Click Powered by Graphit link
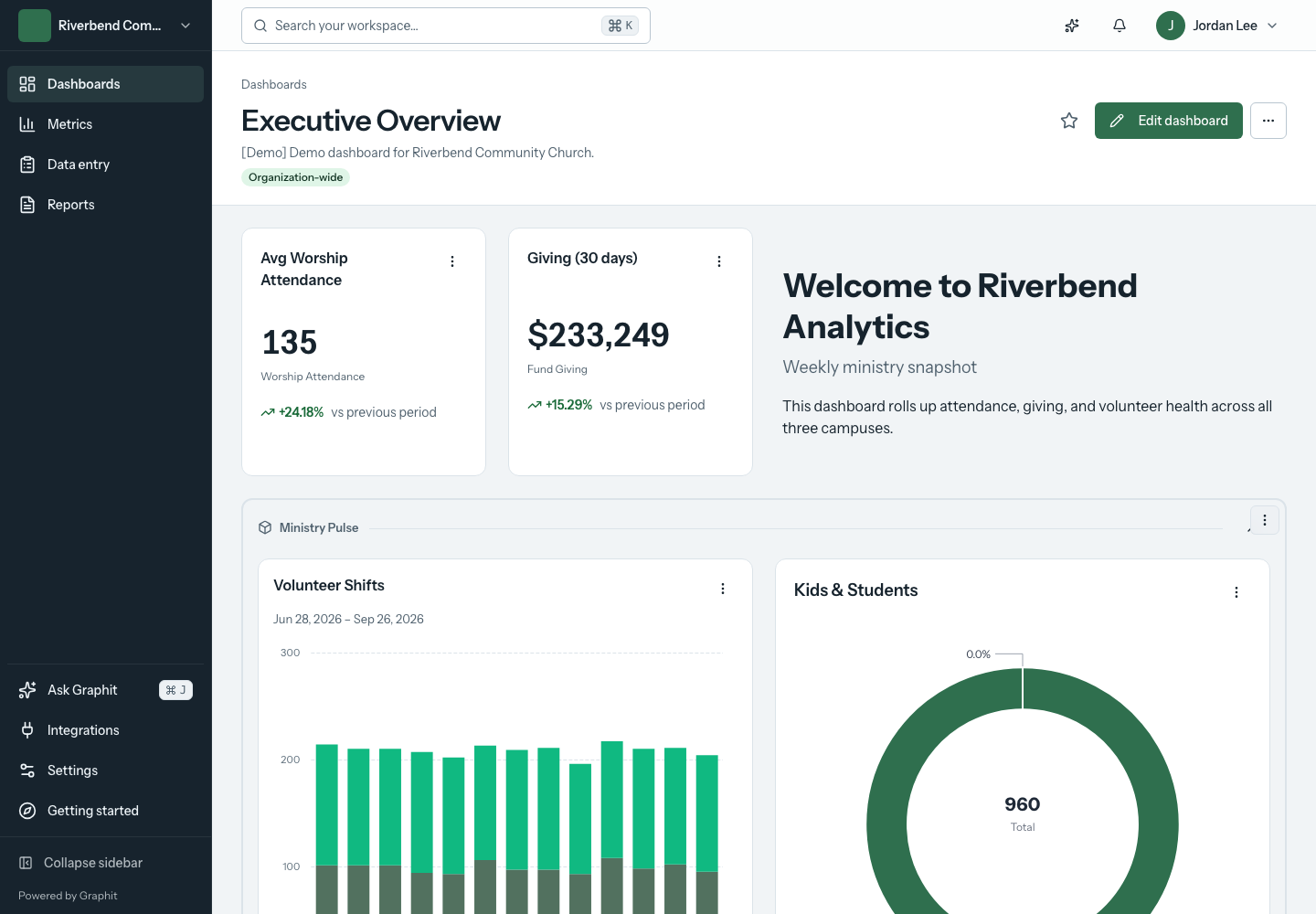The height and width of the screenshot is (914, 1316). point(68,896)
